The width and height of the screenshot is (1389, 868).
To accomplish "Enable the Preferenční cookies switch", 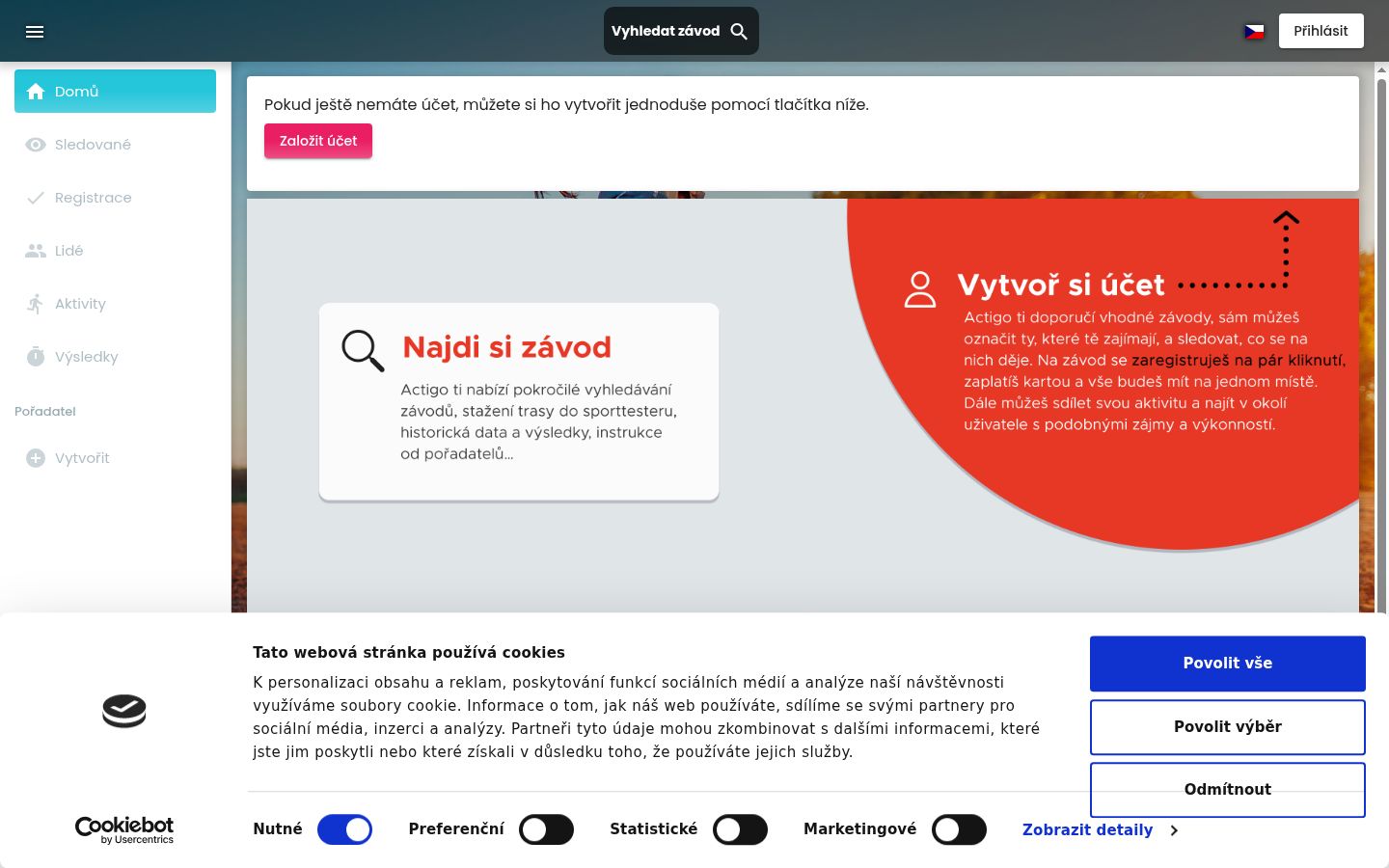I will pos(546,829).
